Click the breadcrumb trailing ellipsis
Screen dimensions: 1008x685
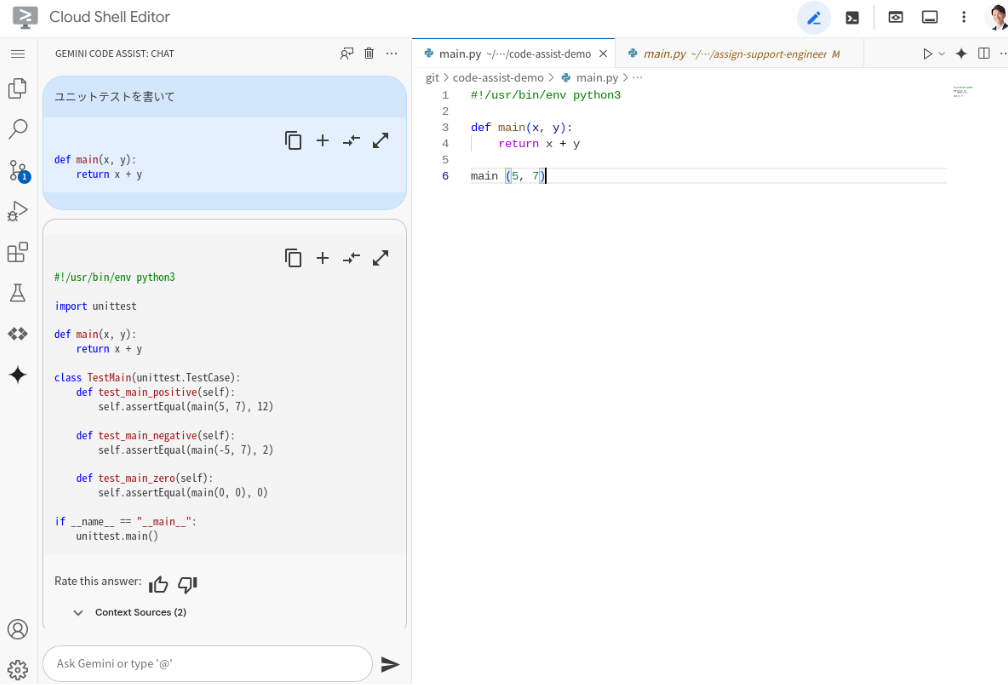637,78
